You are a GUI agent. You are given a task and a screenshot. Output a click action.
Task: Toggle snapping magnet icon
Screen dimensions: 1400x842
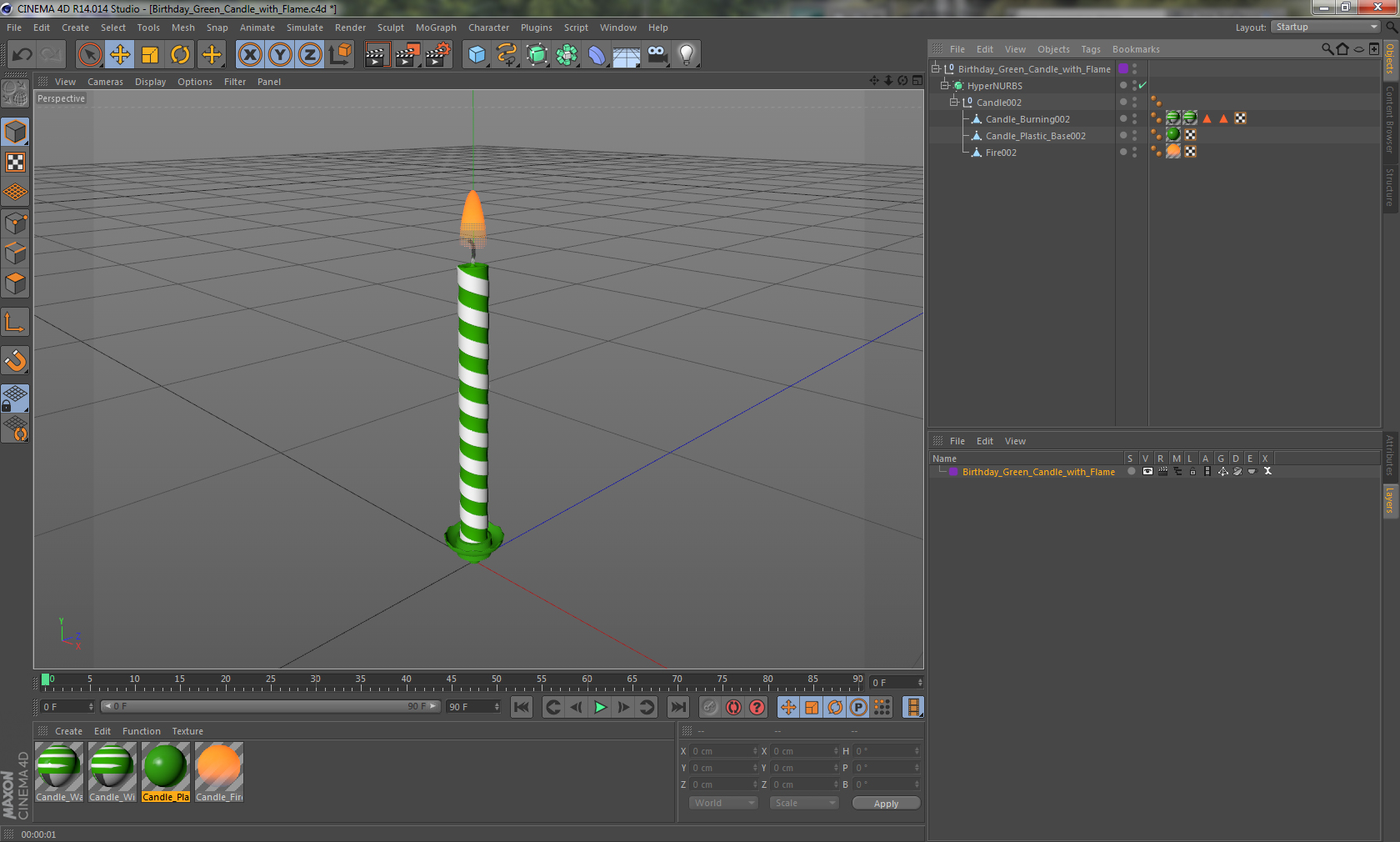[x=15, y=361]
